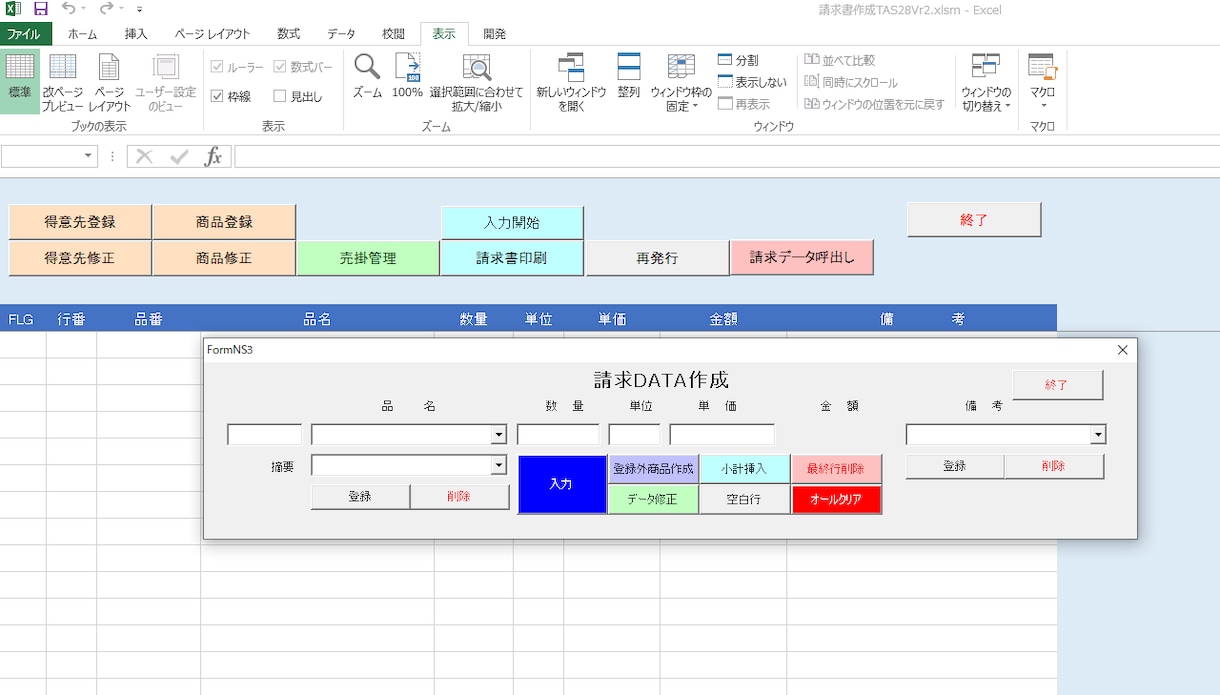This screenshot has height=695, width=1220.
Task: Switch to the 挿入 tab
Action: 136,34
